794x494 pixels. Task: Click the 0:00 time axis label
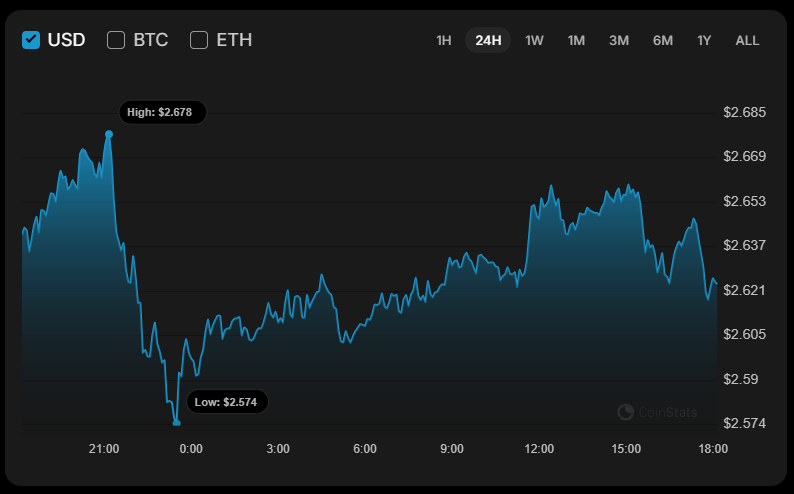point(191,449)
